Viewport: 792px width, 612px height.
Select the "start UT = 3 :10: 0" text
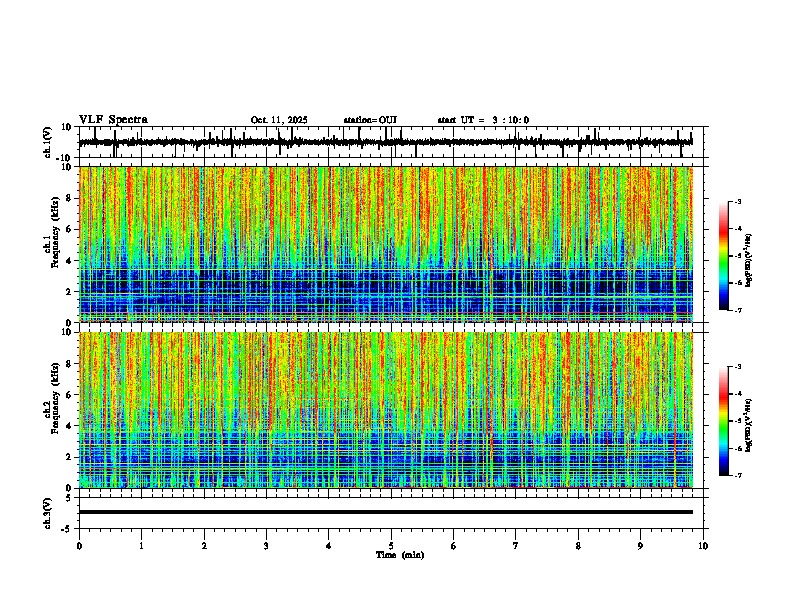point(483,120)
